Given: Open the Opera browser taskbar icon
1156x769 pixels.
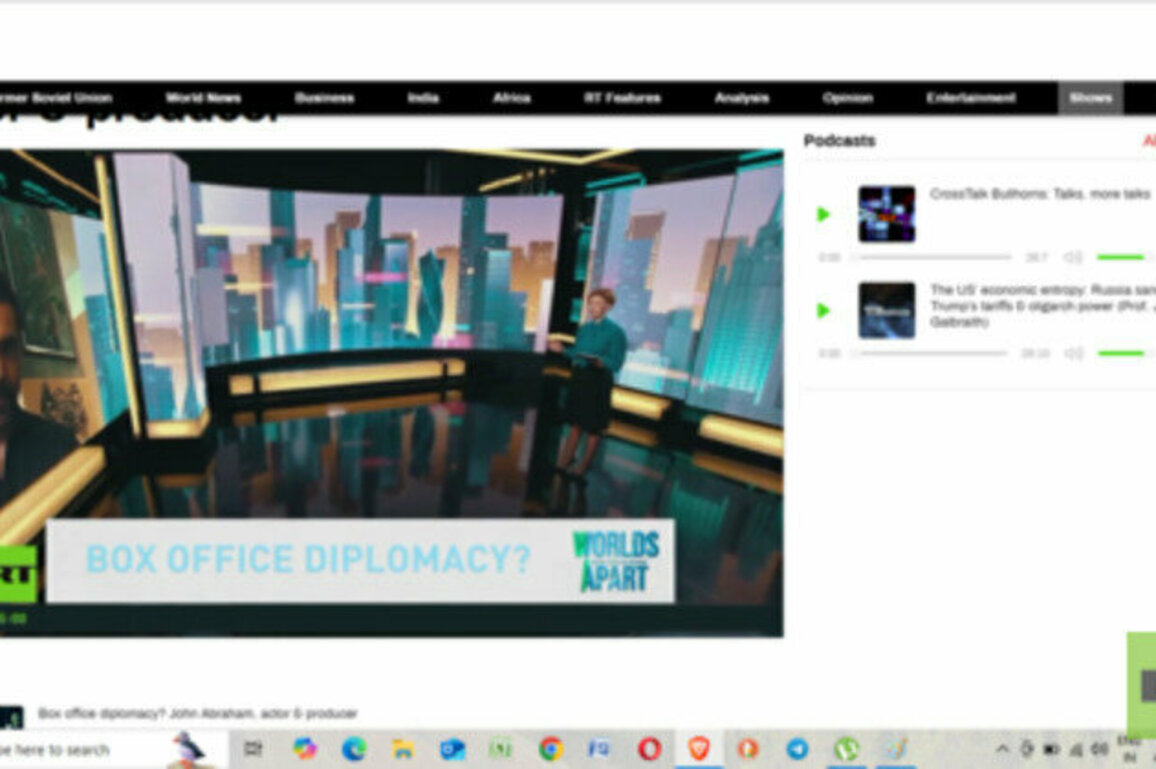Looking at the screenshot, I should point(650,750).
